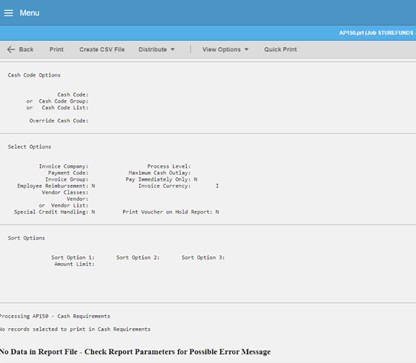416x363 pixels.
Task: Click the 'Payment Code:' label
Action: [68, 173]
